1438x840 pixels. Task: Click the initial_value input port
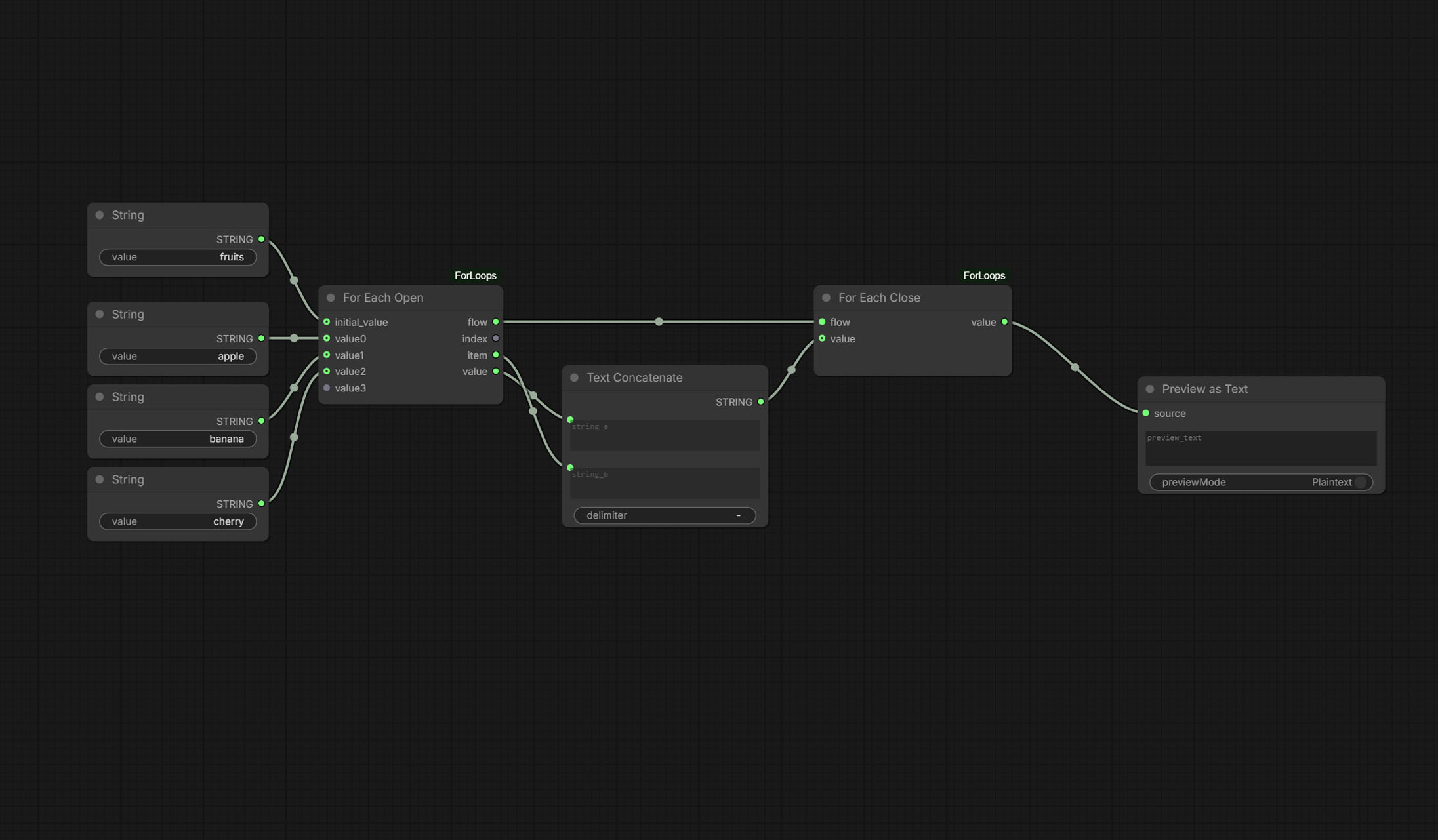pyautogui.click(x=327, y=322)
